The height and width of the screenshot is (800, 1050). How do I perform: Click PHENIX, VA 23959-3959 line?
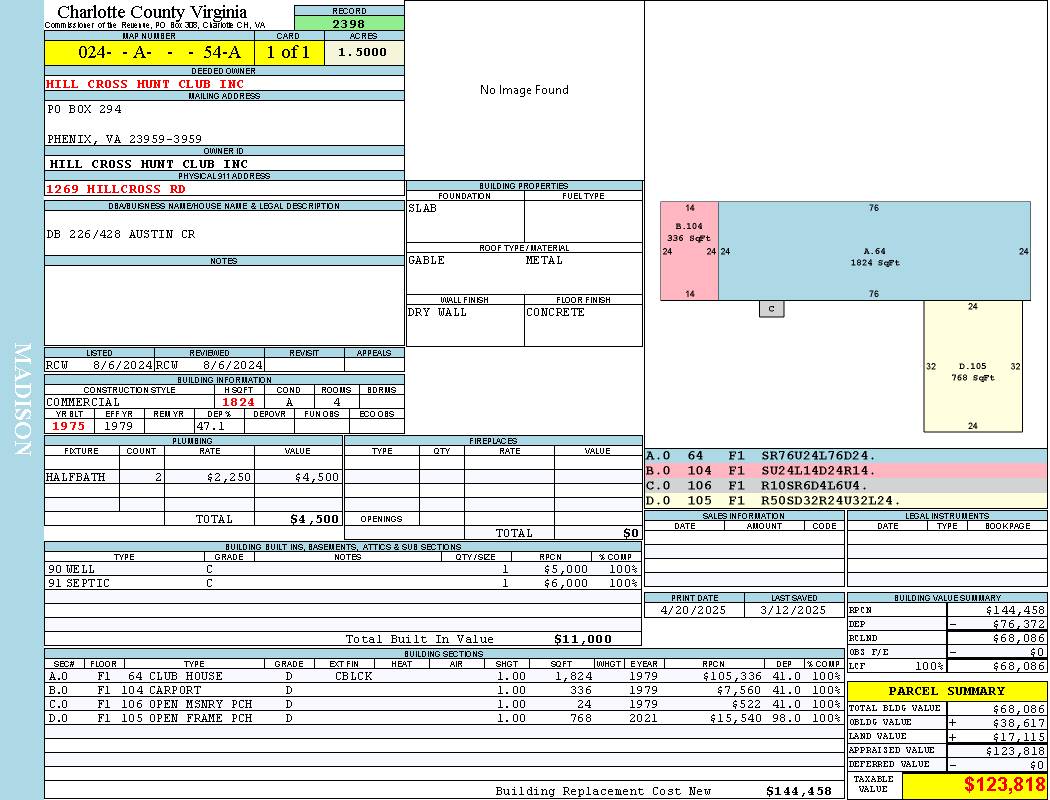[x=125, y=139]
